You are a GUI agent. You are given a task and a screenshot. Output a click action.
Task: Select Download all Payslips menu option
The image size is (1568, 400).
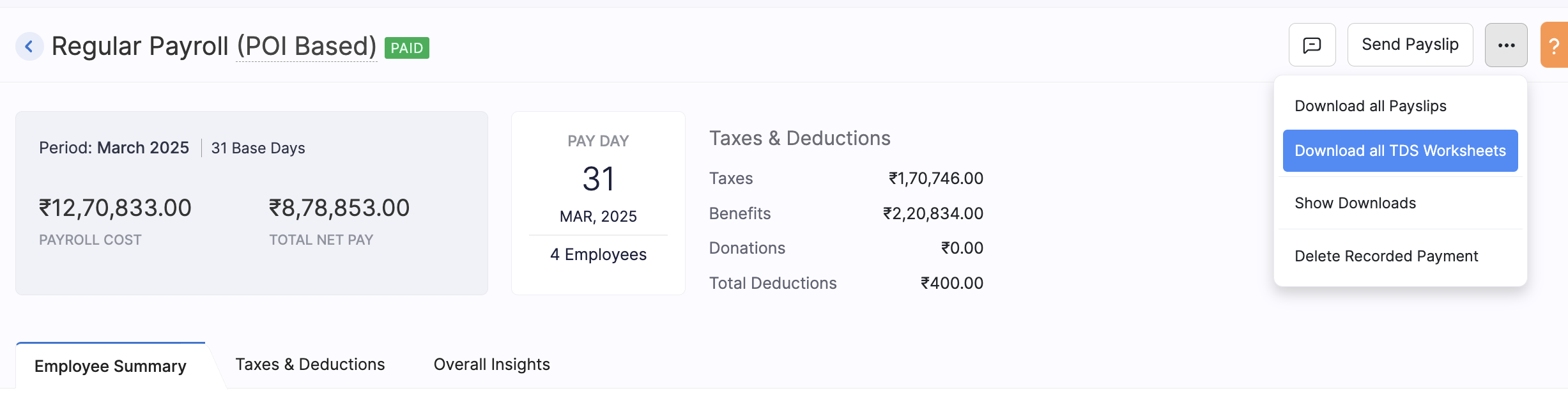[x=1370, y=106]
